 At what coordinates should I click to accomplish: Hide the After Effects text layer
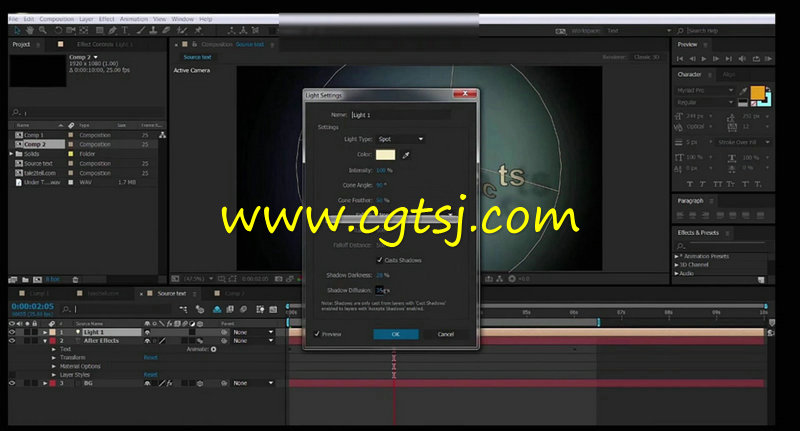(12, 341)
